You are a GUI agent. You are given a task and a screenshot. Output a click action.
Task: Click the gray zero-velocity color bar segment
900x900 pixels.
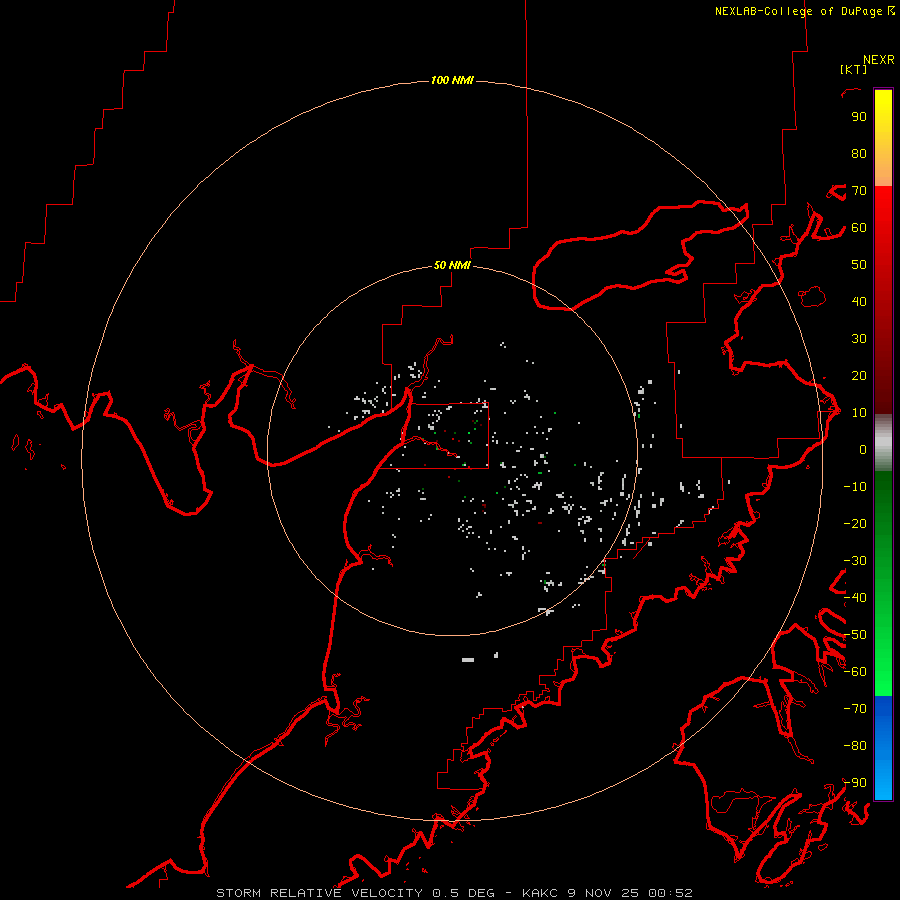click(x=883, y=443)
